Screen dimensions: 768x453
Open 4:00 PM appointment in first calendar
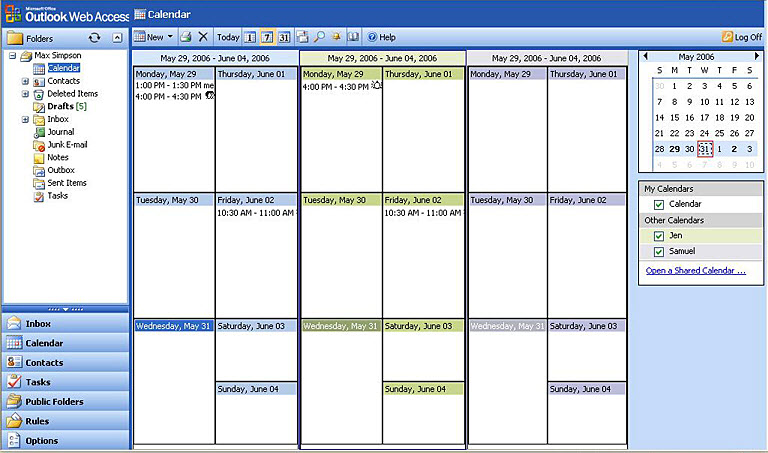point(174,97)
